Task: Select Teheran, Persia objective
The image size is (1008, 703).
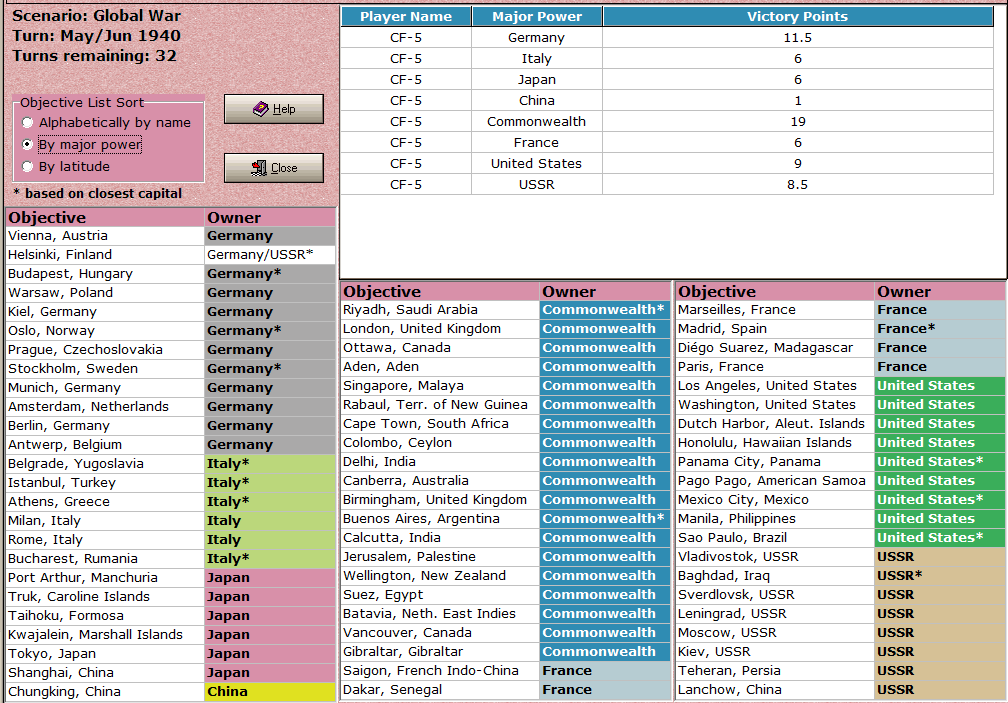Action: pyautogui.click(x=775, y=671)
